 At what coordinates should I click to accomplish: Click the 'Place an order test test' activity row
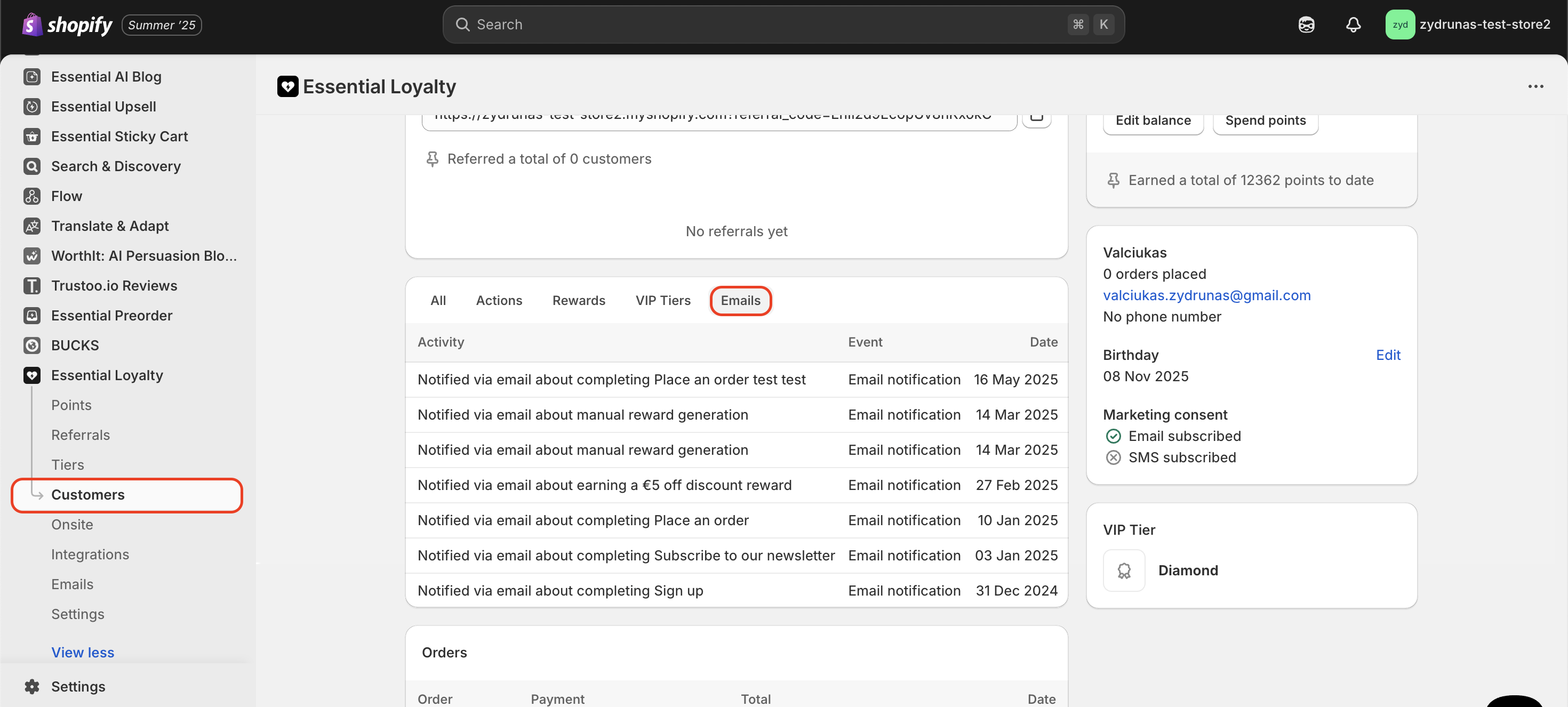[737, 379]
